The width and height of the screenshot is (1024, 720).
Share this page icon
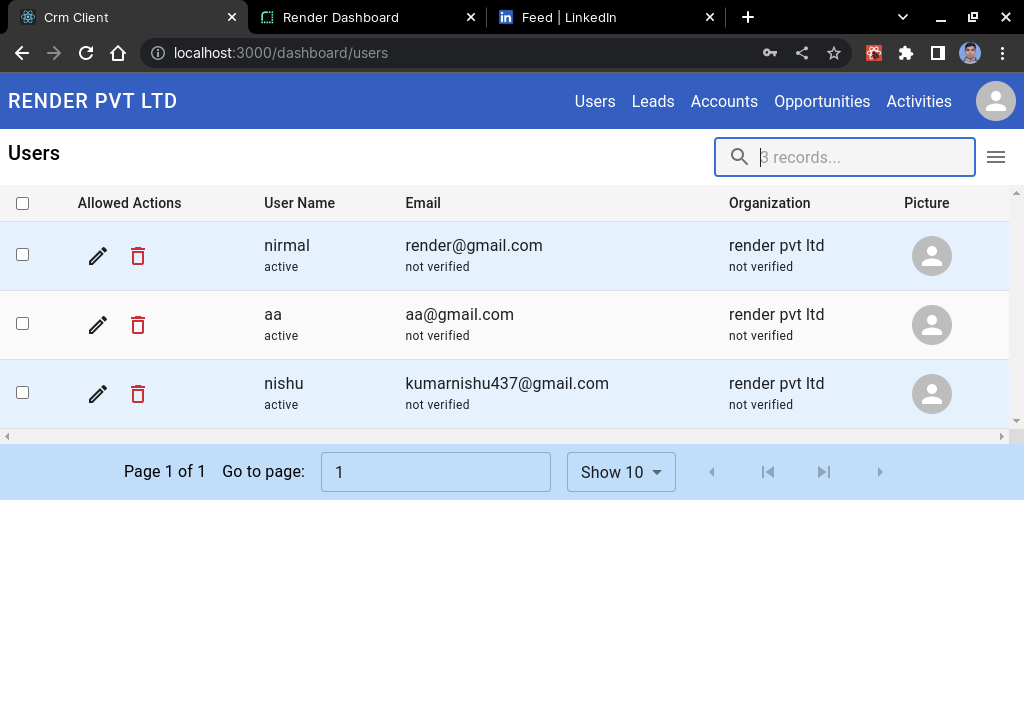point(802,53)
